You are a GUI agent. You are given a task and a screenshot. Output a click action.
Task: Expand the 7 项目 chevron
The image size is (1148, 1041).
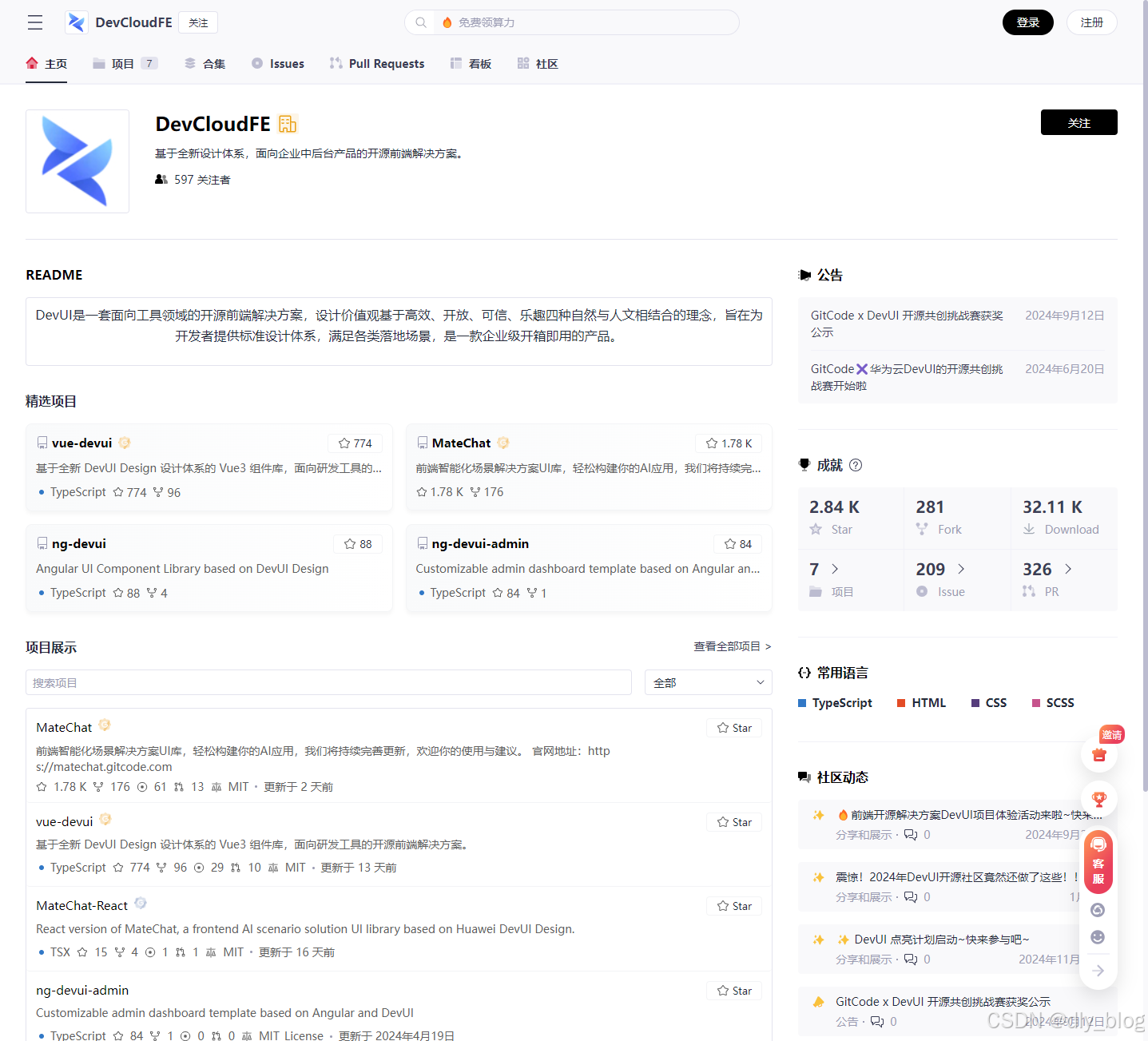pos(835,569)
